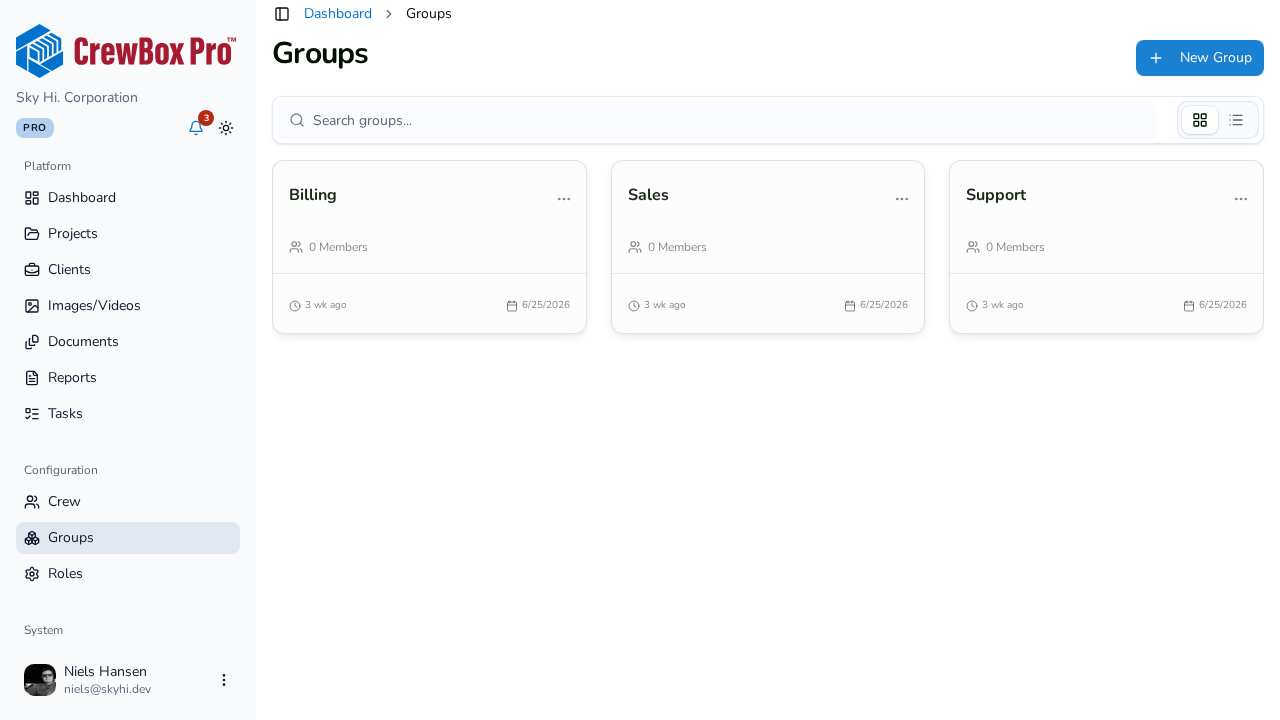The height and width of the screenshot is (720, 1280).
Task: Click the CrewBox Pro logo
Action: 126,51
